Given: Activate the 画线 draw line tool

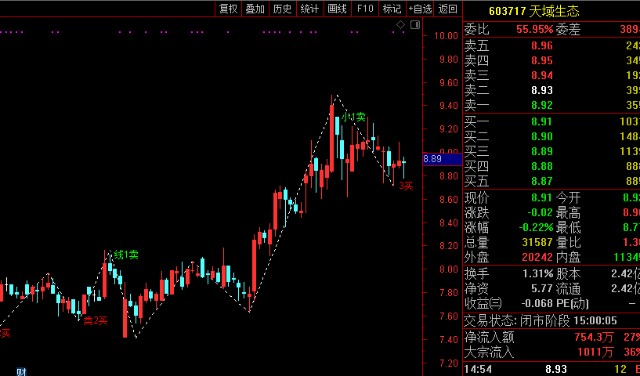Looking at the screenshot, I should point(337,9).
